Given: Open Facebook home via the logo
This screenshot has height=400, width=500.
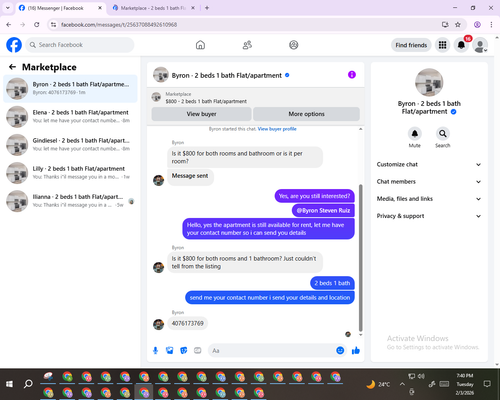Looking at the screenshot, I should pyautogui.click(x=14, y=45).
